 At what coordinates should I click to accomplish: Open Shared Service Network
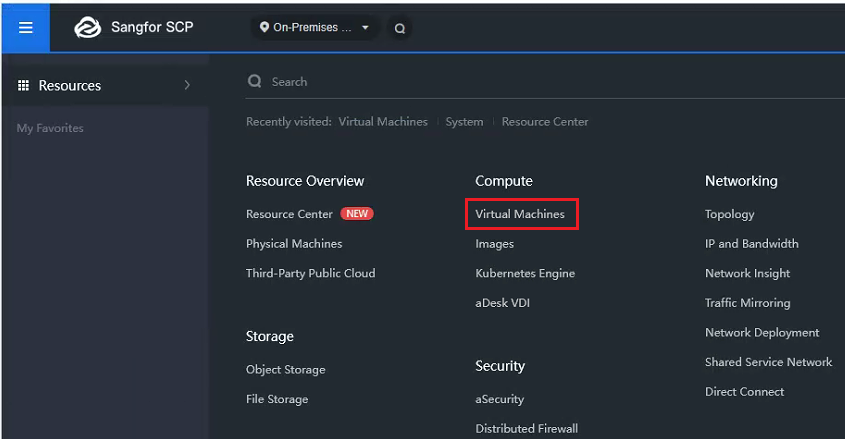tap(768, 362)
